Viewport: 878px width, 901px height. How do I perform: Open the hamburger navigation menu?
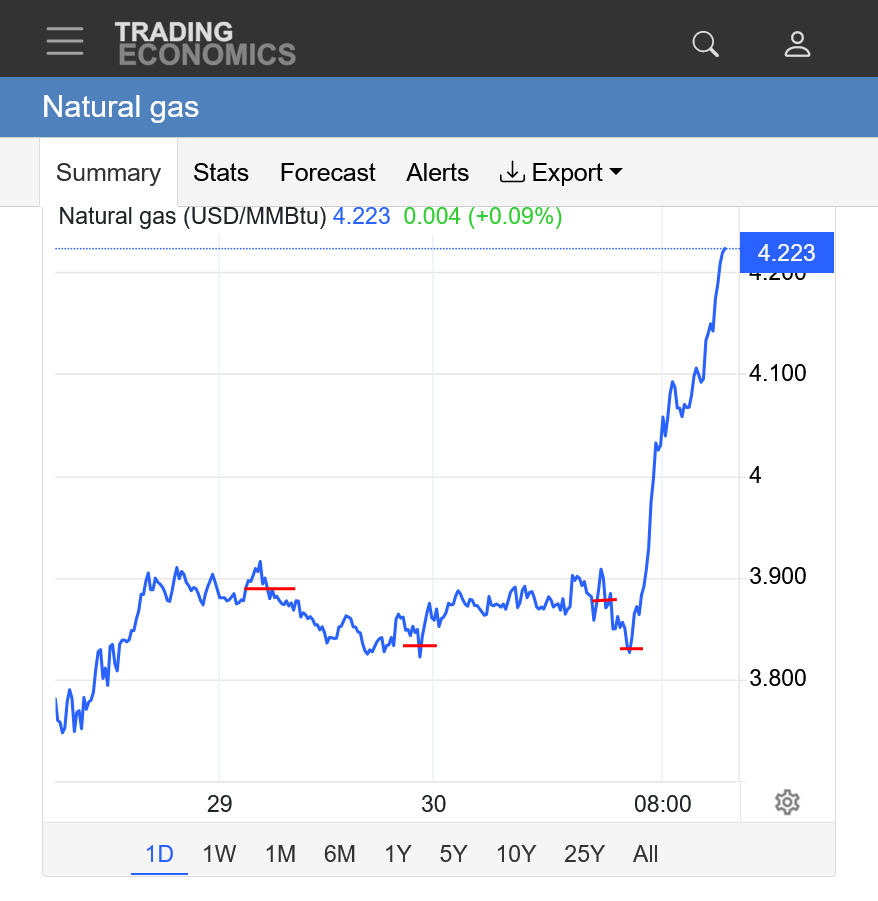click(65, 42)
